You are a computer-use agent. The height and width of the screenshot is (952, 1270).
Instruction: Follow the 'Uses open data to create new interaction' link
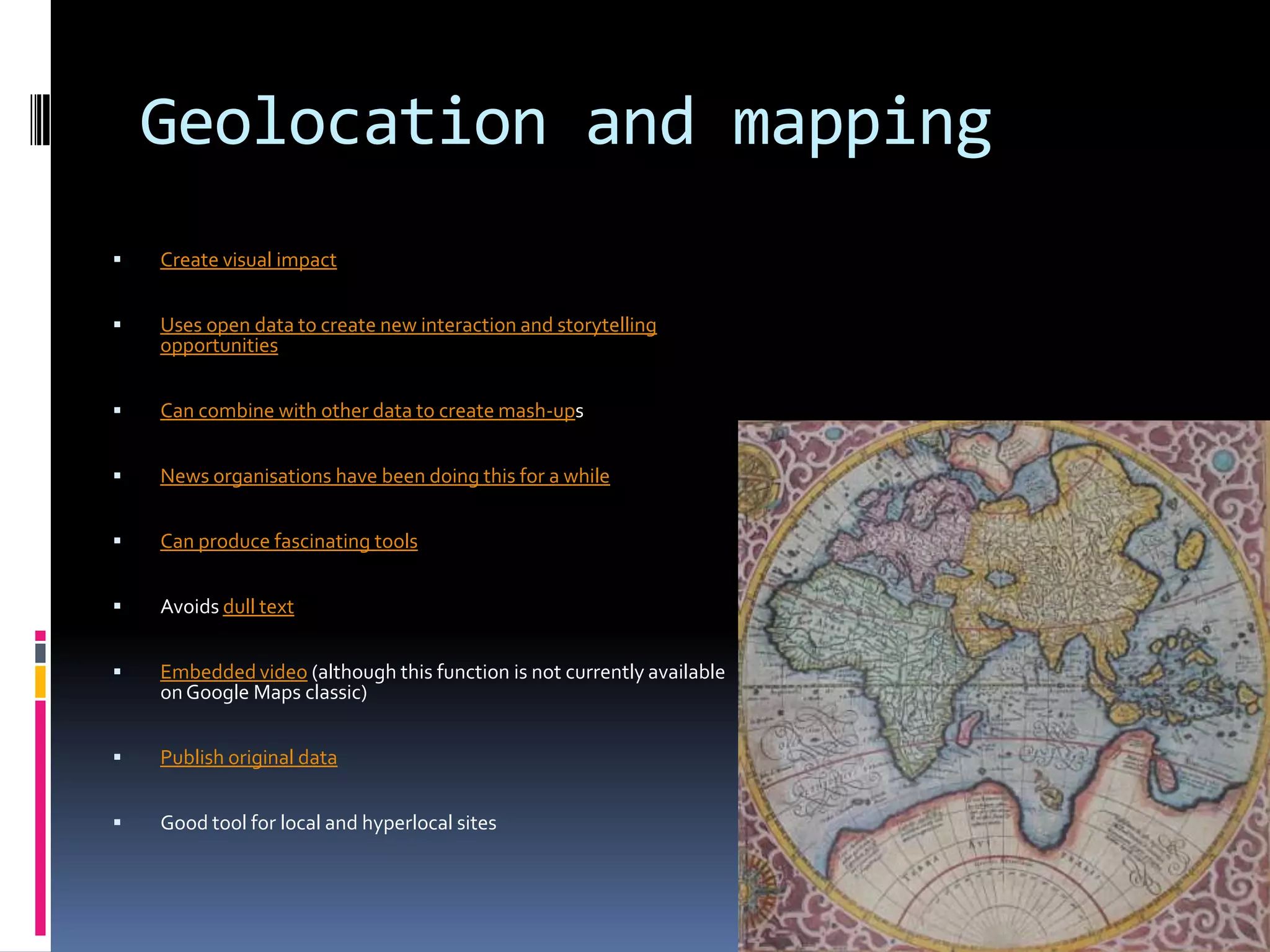point(408,335)
